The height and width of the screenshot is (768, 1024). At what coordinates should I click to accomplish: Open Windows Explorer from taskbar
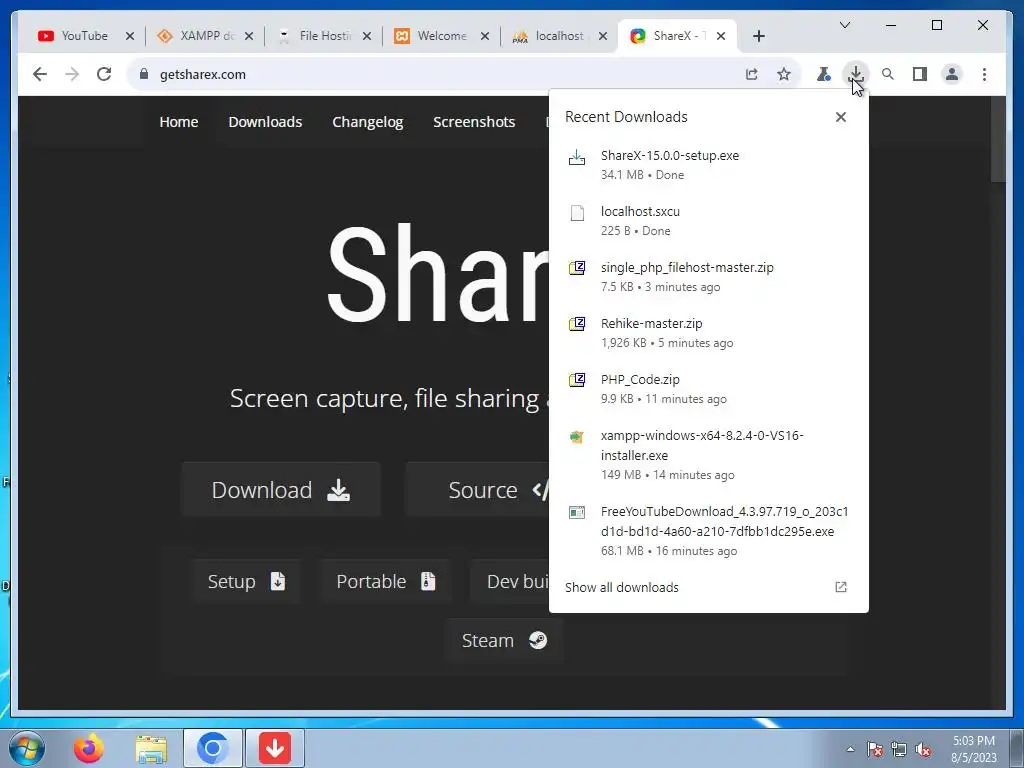point(151,748)
